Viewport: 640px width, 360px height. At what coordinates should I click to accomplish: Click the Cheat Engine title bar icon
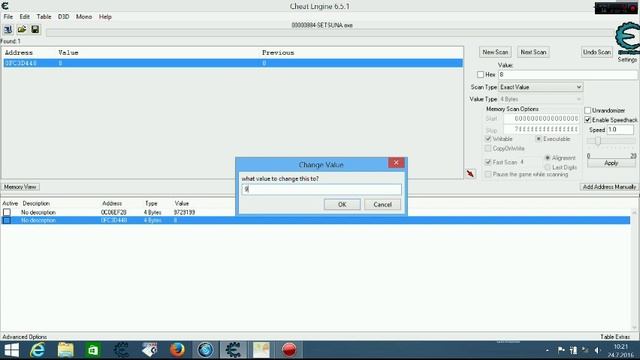coord(5,6)
